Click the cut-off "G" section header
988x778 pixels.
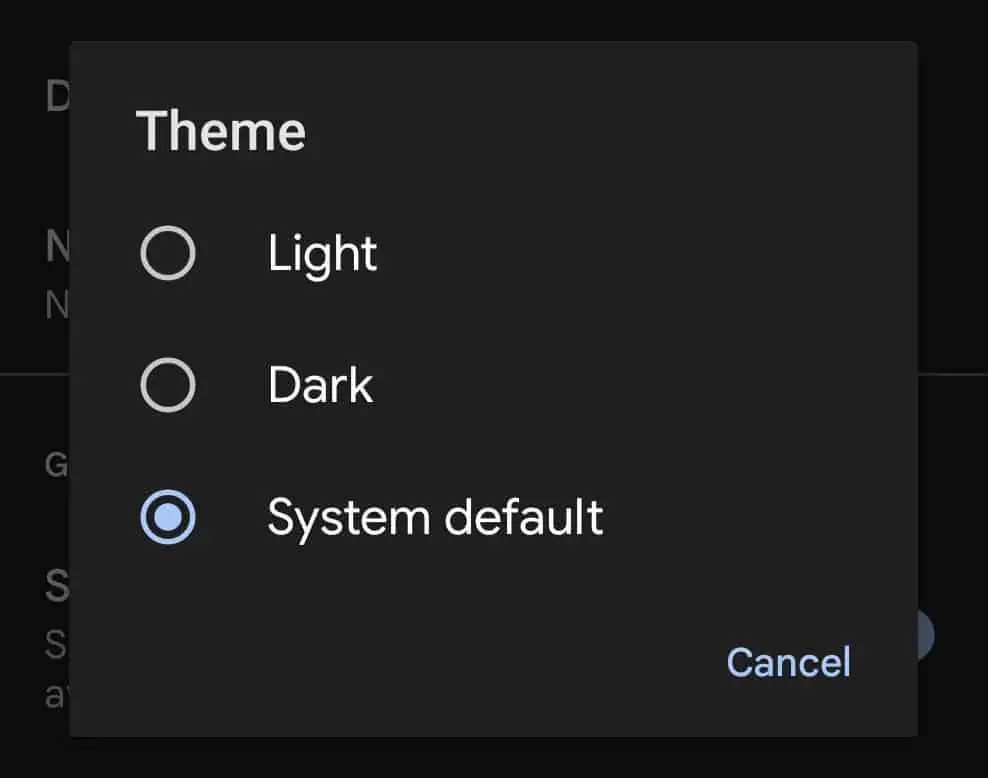(x=56, y=463)
